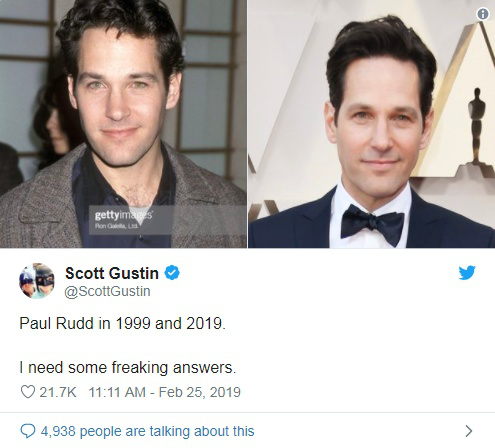This screenshot has width=495, height=448.
Task: Click the 11:11 AM timestamp
Action: [117, 392]
